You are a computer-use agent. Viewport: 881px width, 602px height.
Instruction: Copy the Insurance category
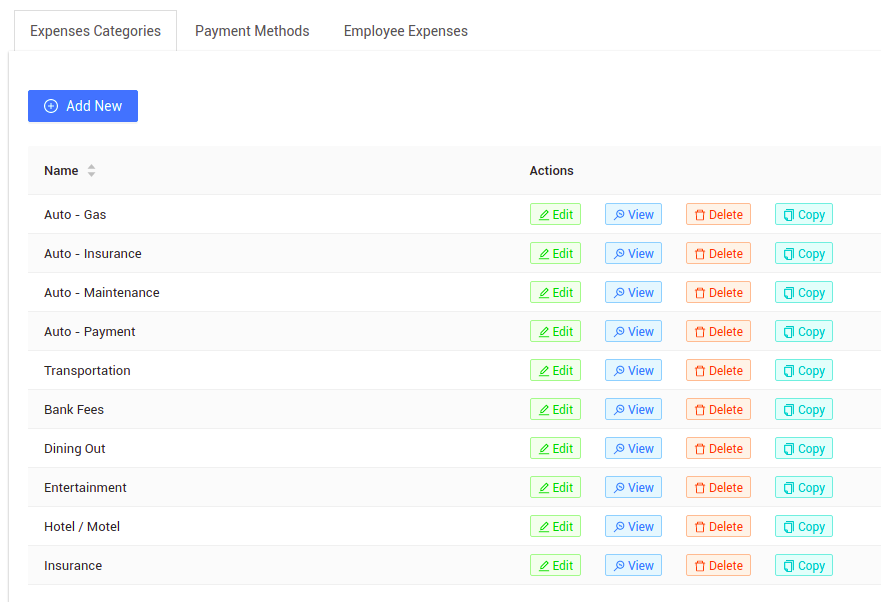[804, 565]
